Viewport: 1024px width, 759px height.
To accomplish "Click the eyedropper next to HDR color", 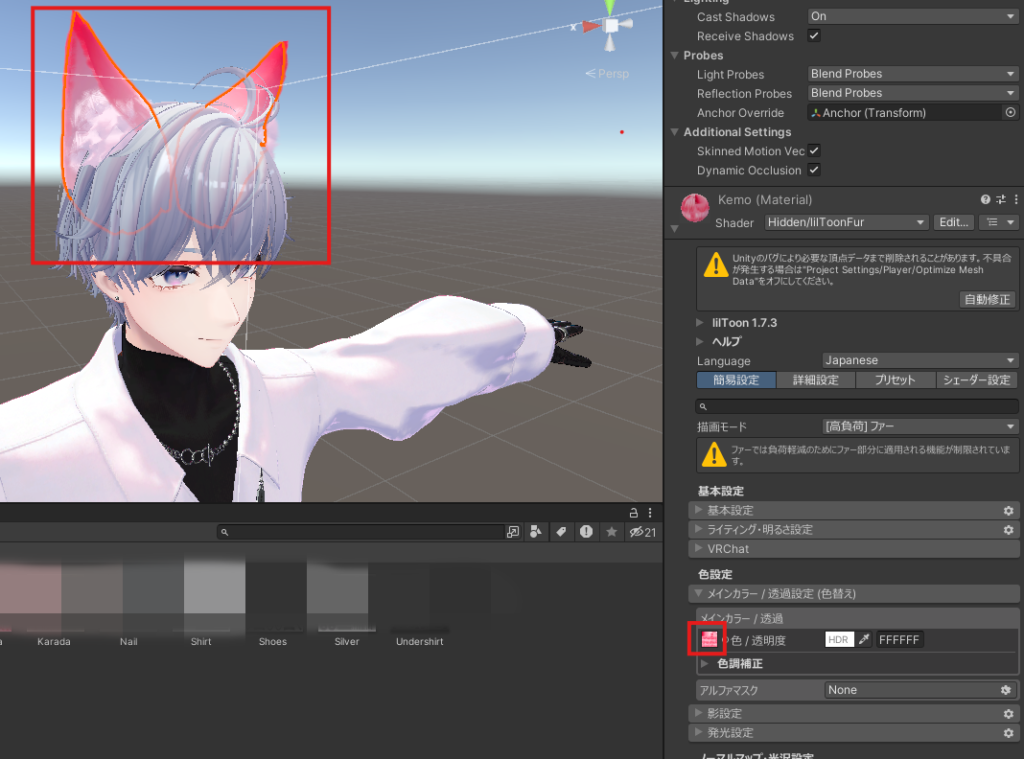I will click(x=864, y=639).
